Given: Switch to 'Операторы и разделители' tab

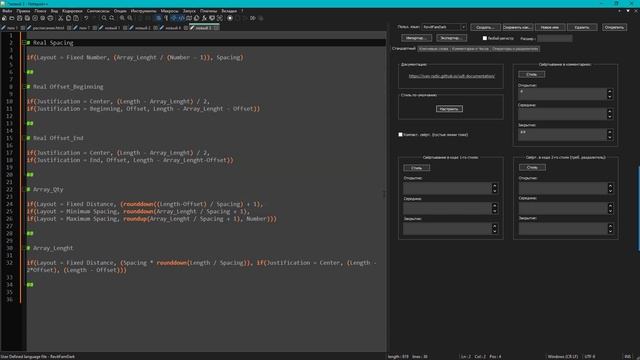Looking at the screenshot, I should (x=515, y=49).
